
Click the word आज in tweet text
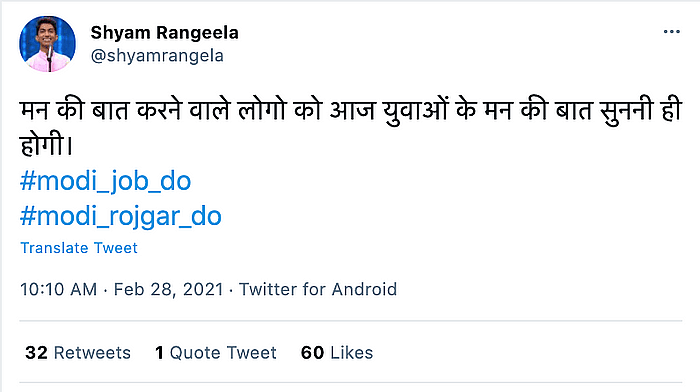tap(352, 110)
